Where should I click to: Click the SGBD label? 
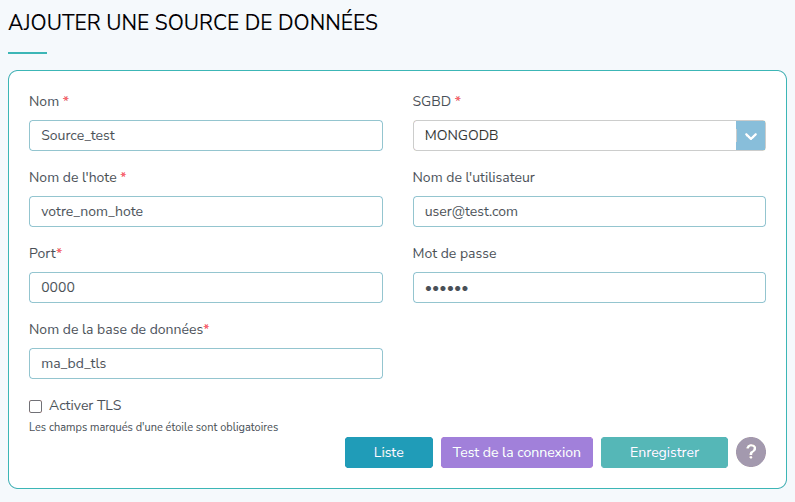tap(437, 101)
